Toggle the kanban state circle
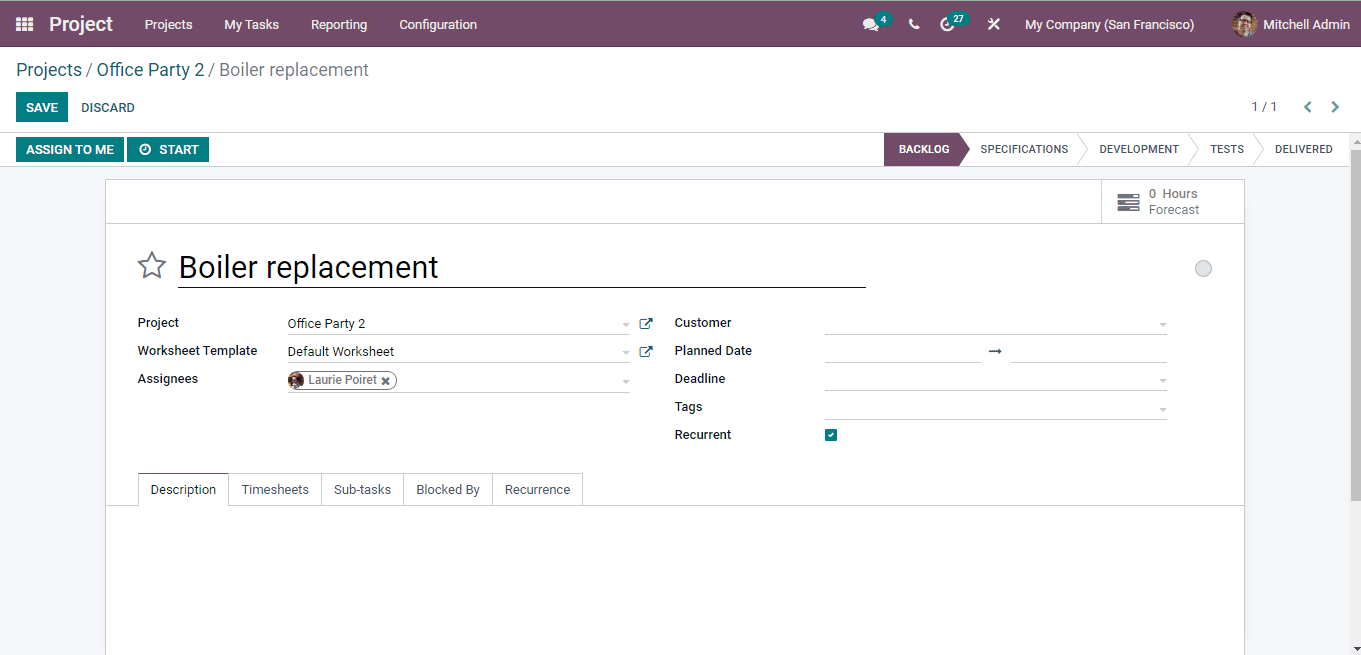The width and height of the screenshot is (1361, 655). point(1203,268)
